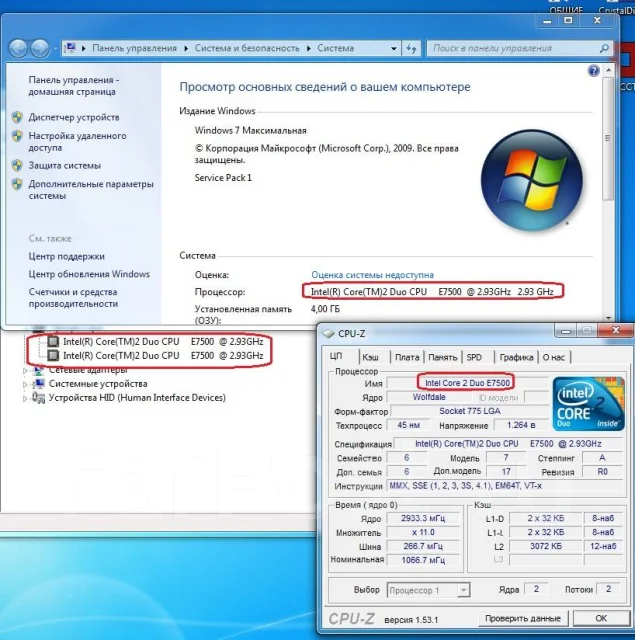Click the Проверить данные button

[523, 618]
